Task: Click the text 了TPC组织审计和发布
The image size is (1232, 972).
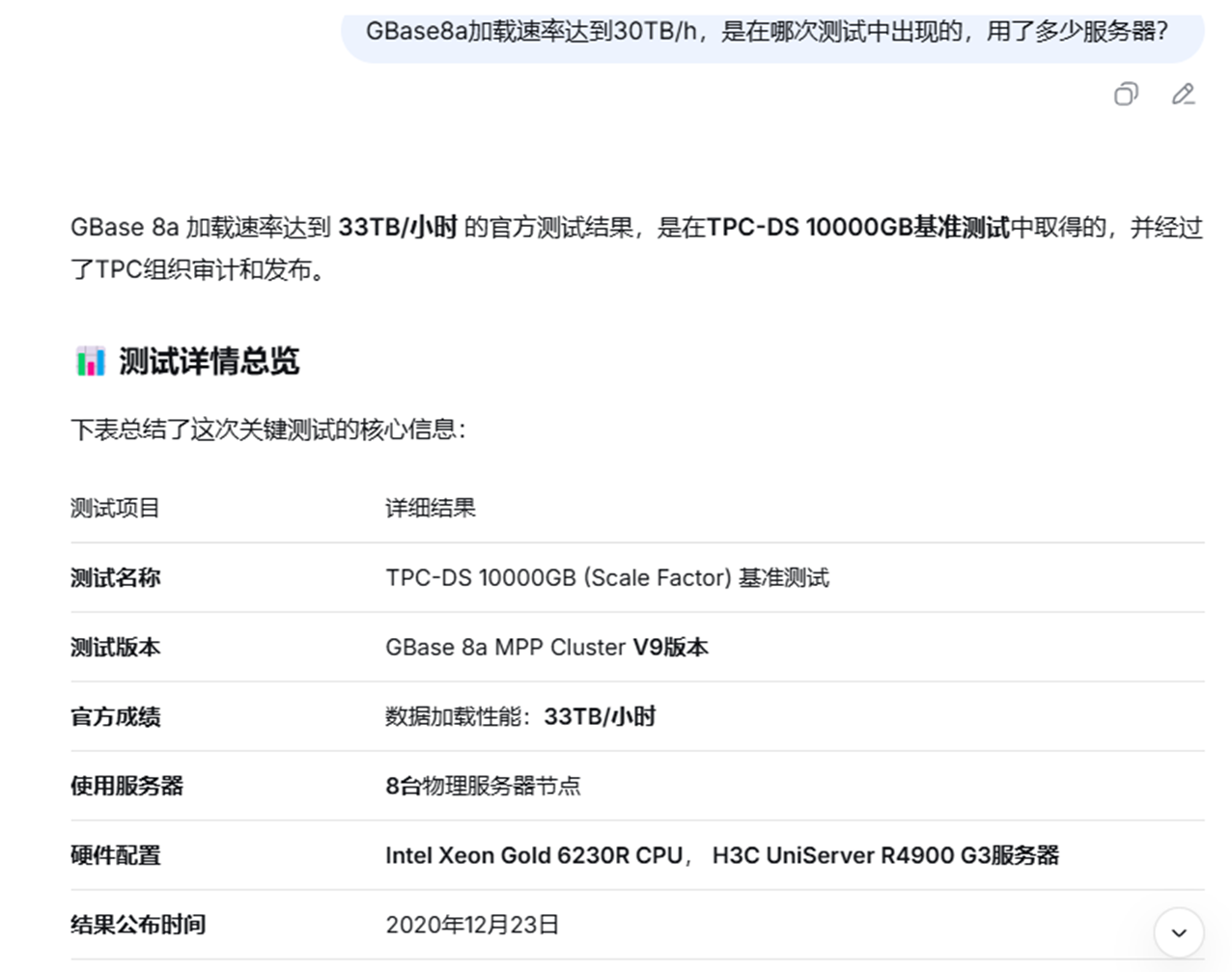Action: (201, 269)
